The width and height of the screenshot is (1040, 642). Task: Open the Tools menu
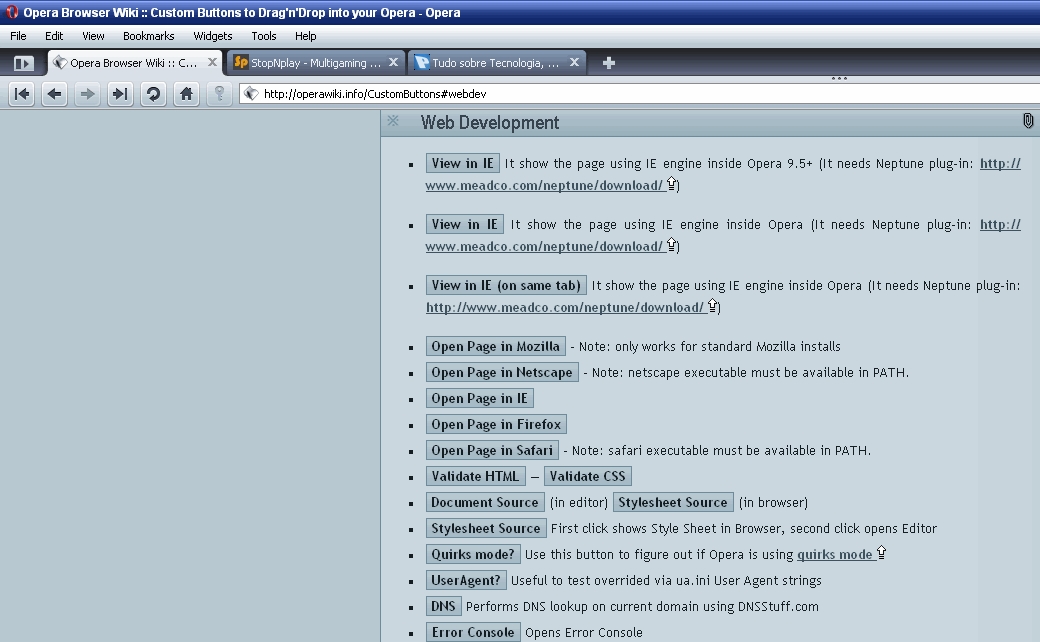click(x=263, y=36)
